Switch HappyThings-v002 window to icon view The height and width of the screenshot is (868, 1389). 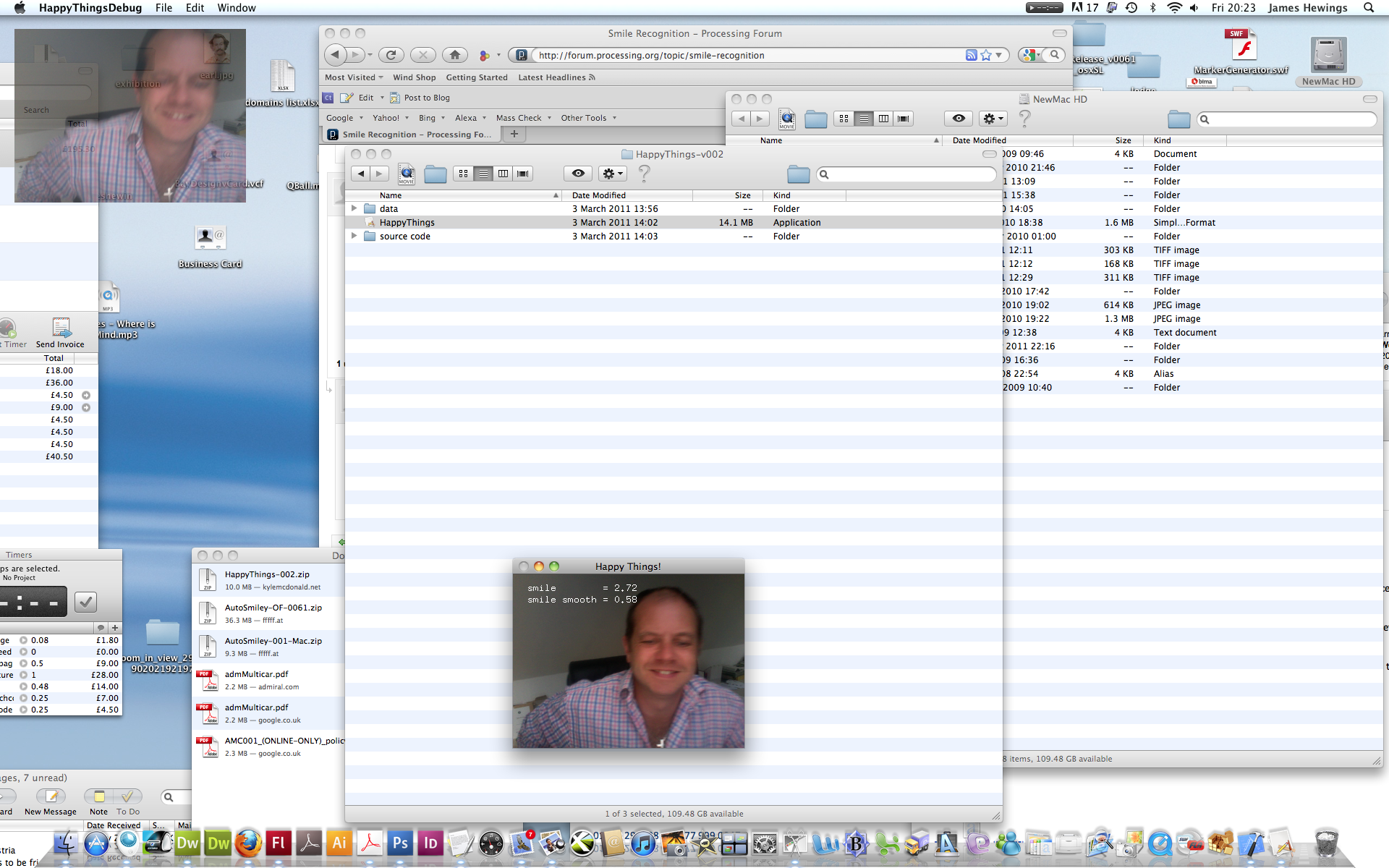[x=463, y=174]
